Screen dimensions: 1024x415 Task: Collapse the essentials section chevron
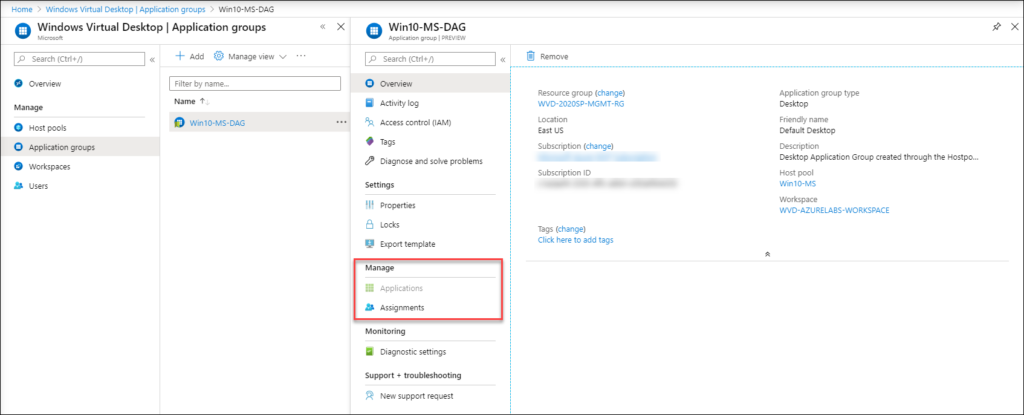[767, 254]
